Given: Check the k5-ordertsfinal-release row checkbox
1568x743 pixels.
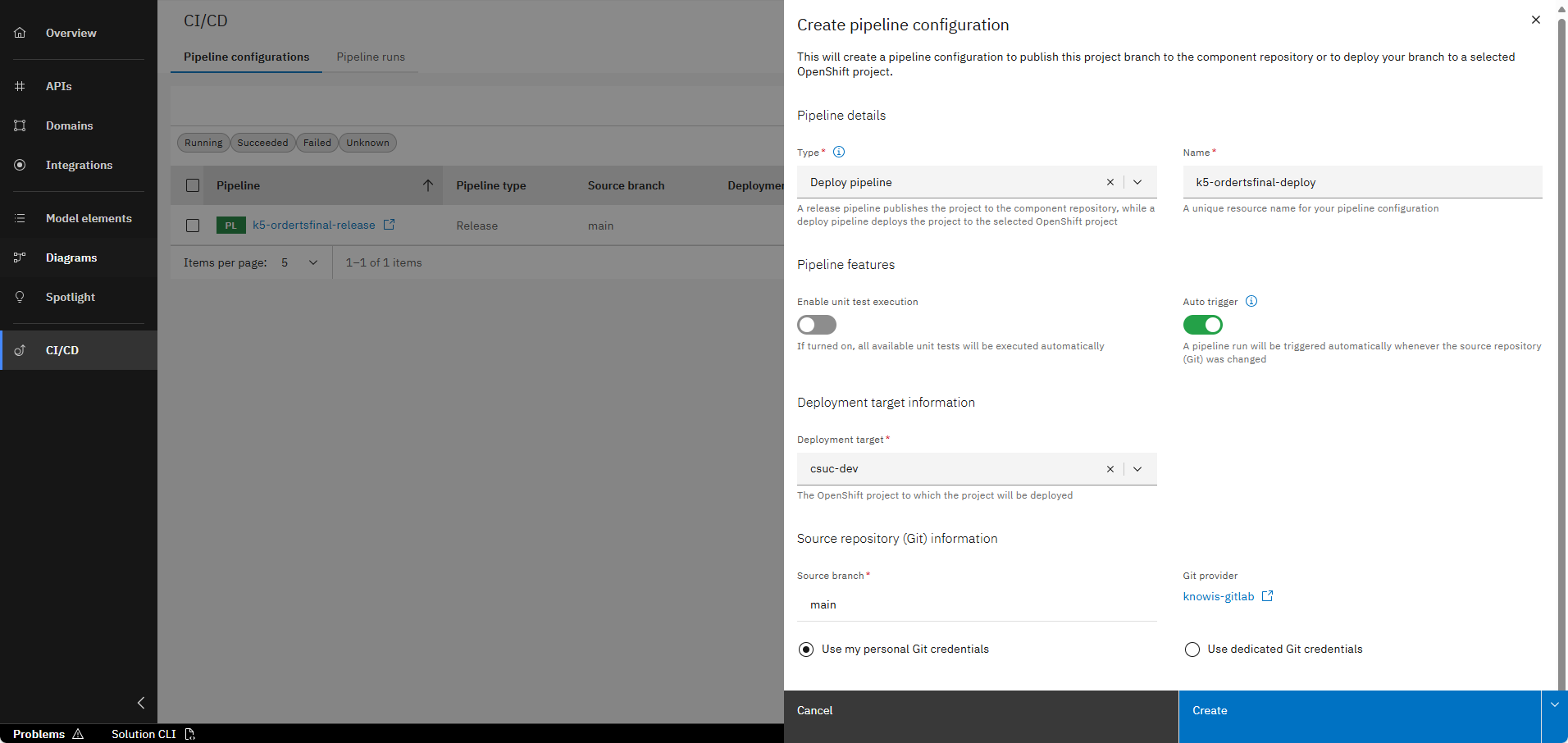Looking at the screenshot, I should pos(193,225).
